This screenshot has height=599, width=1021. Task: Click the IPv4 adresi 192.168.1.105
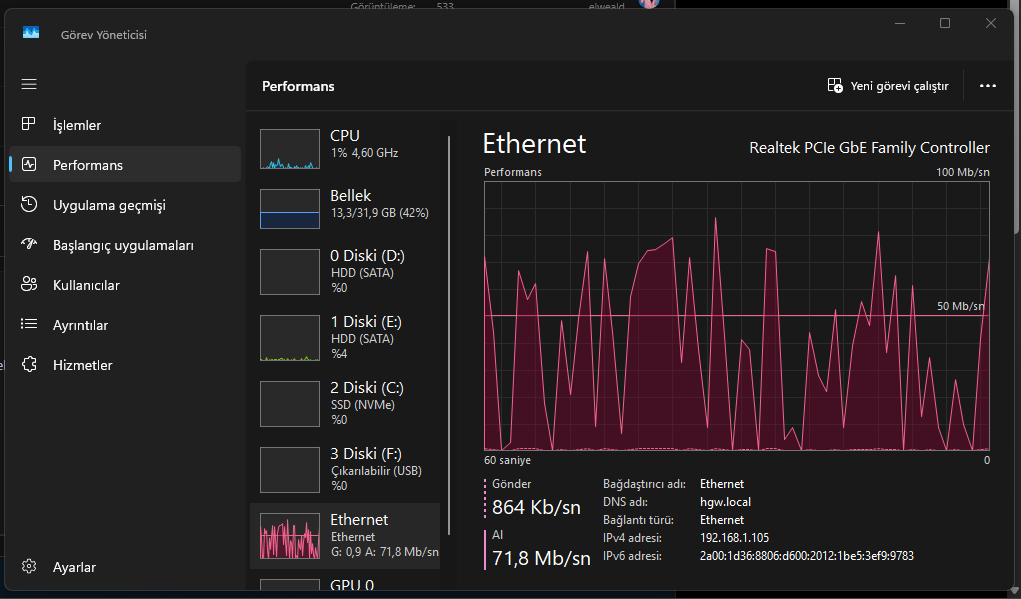coord(734,538)
